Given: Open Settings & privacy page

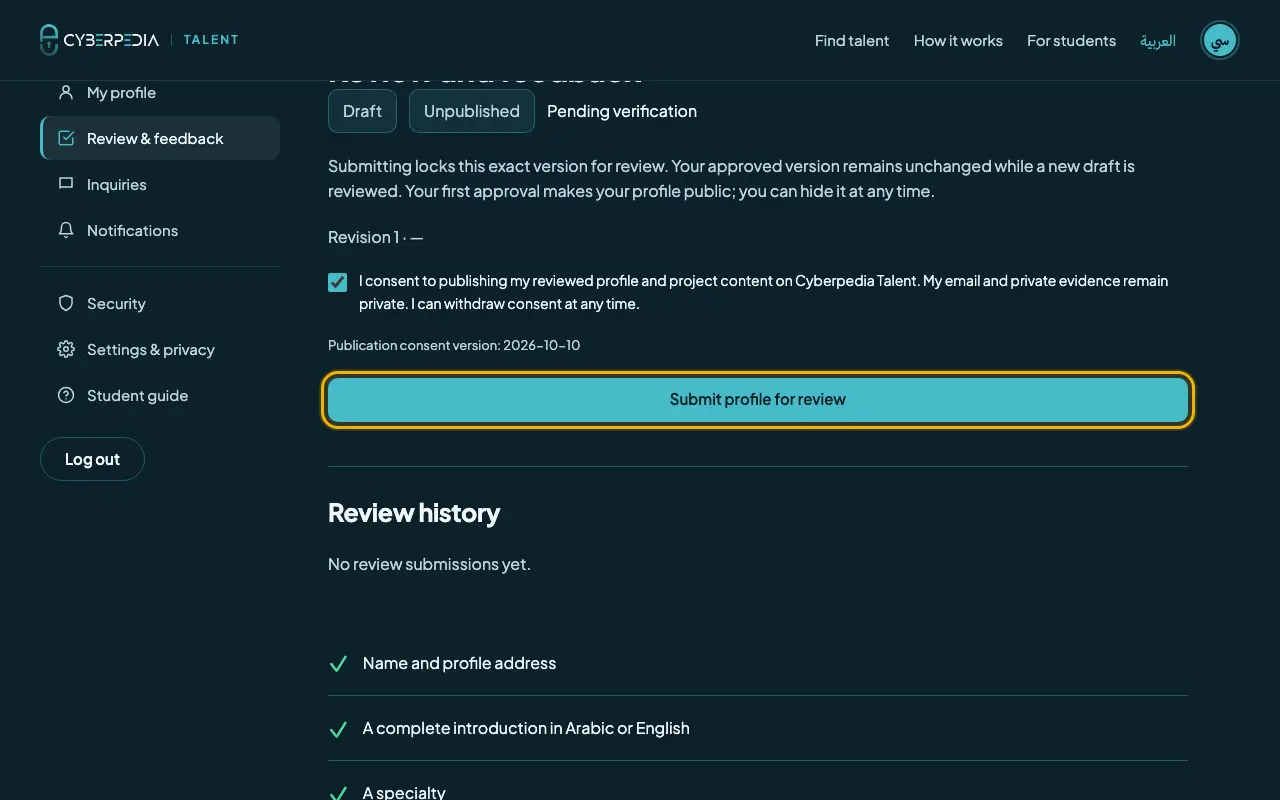Looking at the screenshot, I should [160, 349].
